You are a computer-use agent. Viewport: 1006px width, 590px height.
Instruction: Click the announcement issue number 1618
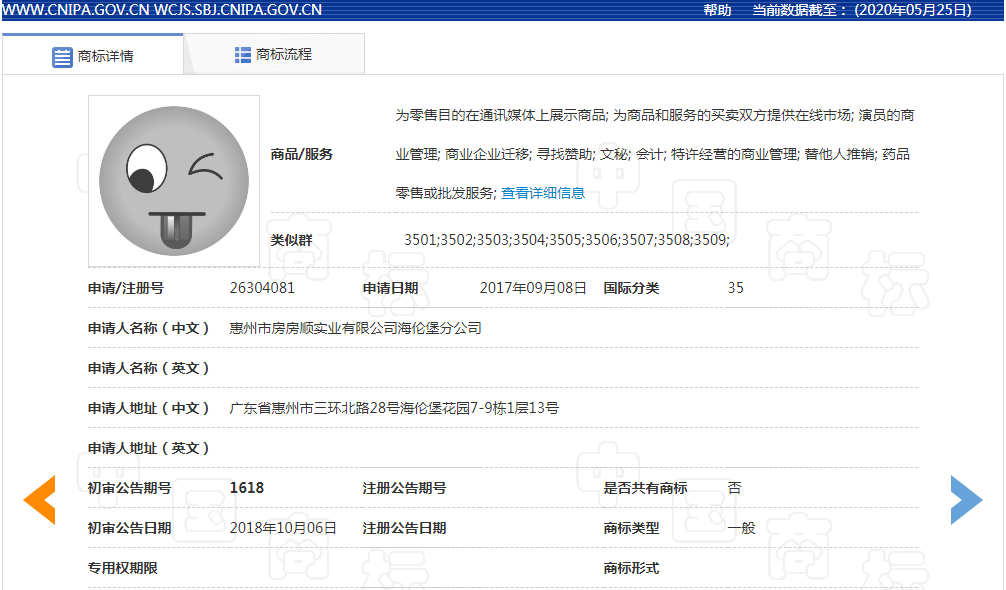coord(247,488)
